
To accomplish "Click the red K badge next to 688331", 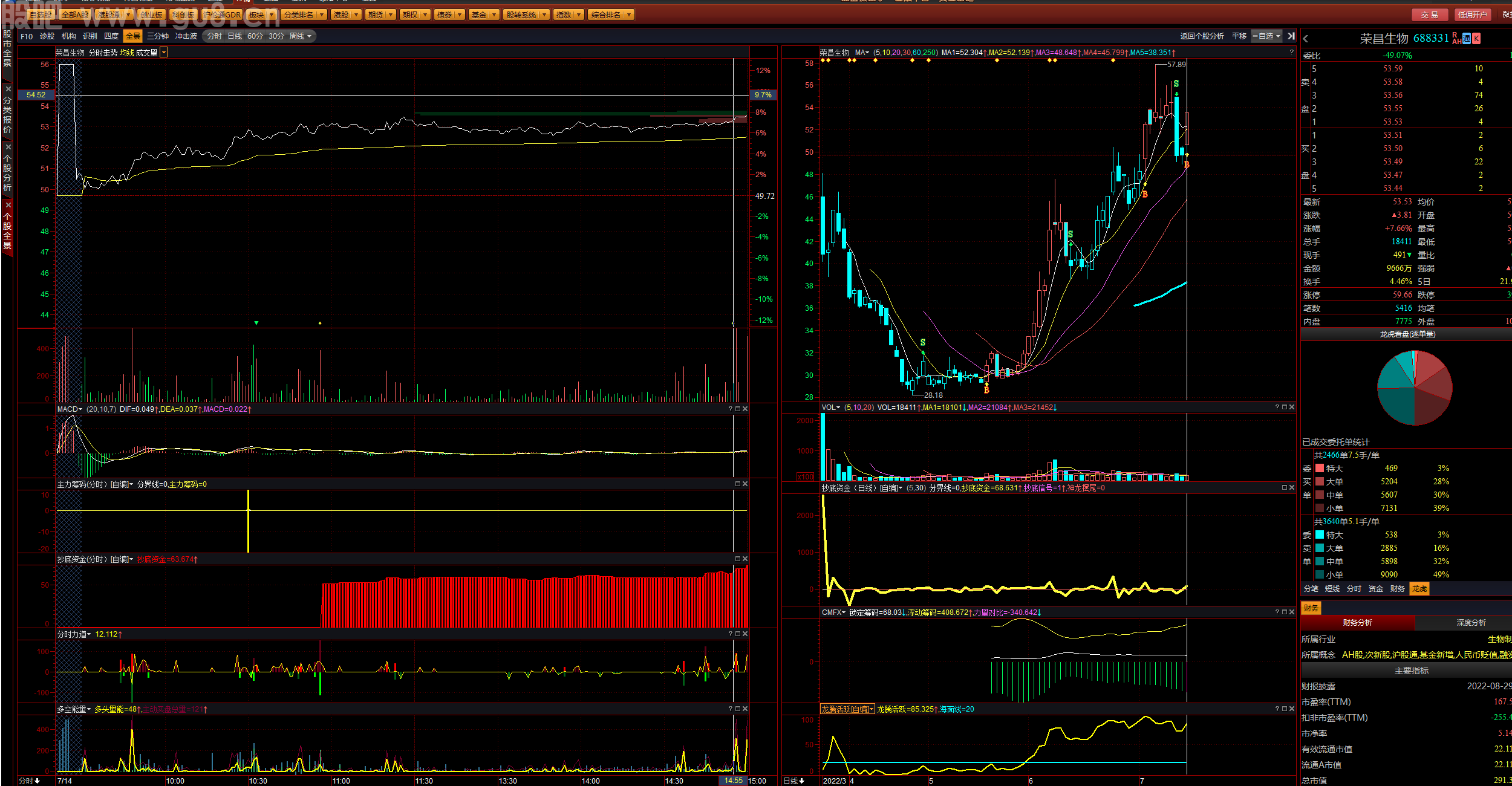I will coord(1476,38).
